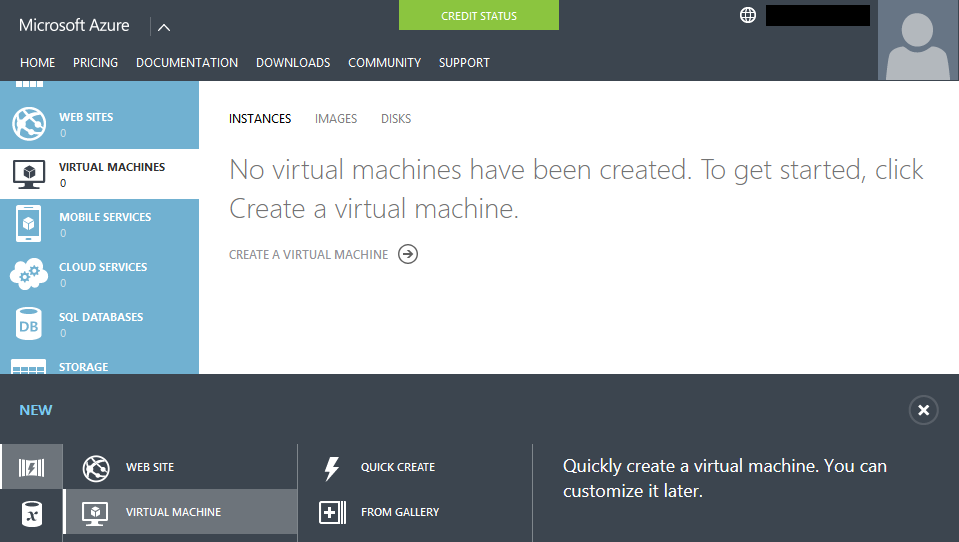
Task: Click the Web Site globe icon in New panel
Action: (96, 469)
